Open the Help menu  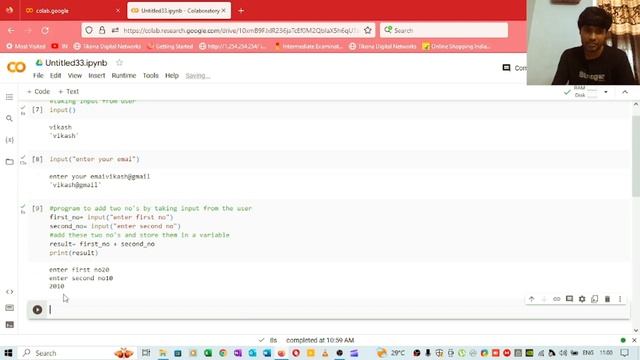[172, 76]
